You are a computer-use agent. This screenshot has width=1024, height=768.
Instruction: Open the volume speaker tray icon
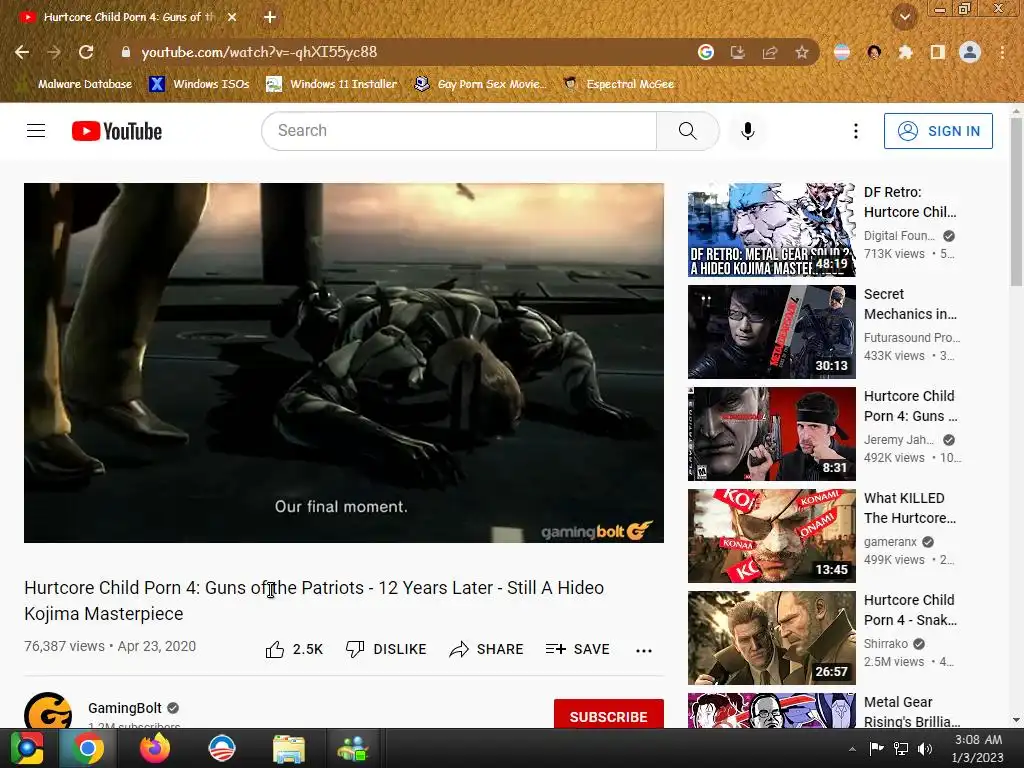click(x=924, y=748)
